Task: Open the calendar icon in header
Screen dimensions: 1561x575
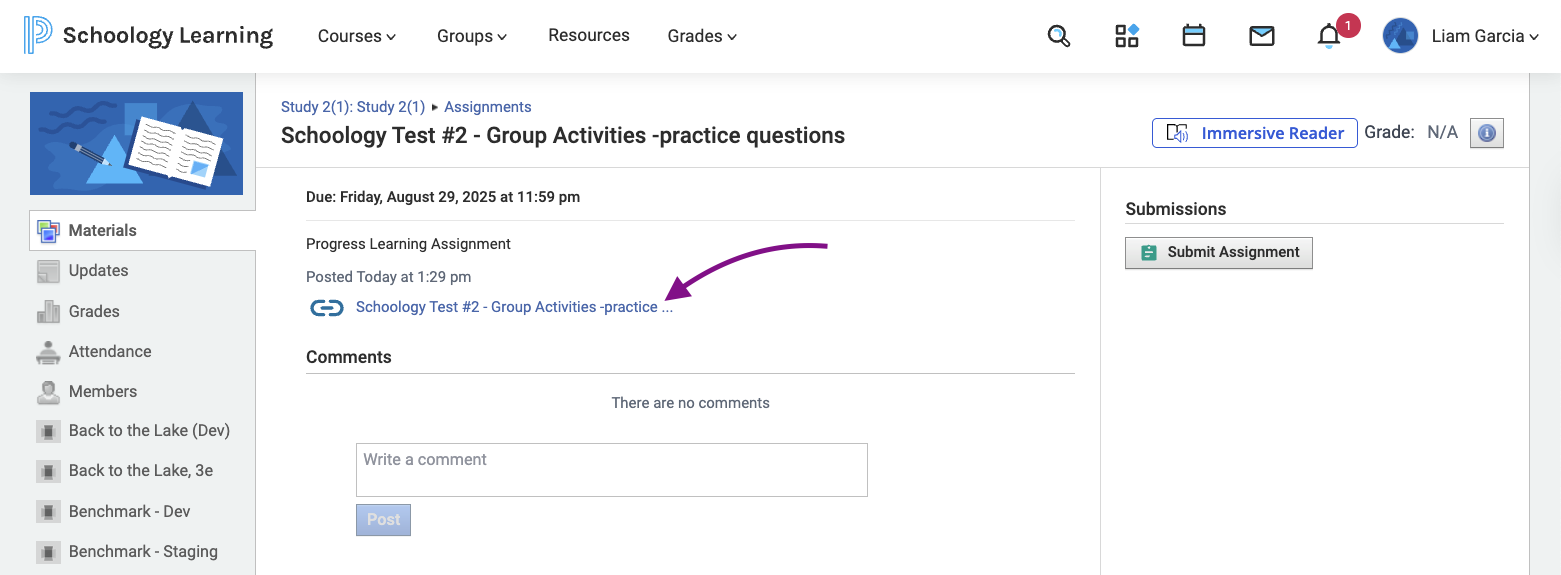Action: 1193,36
